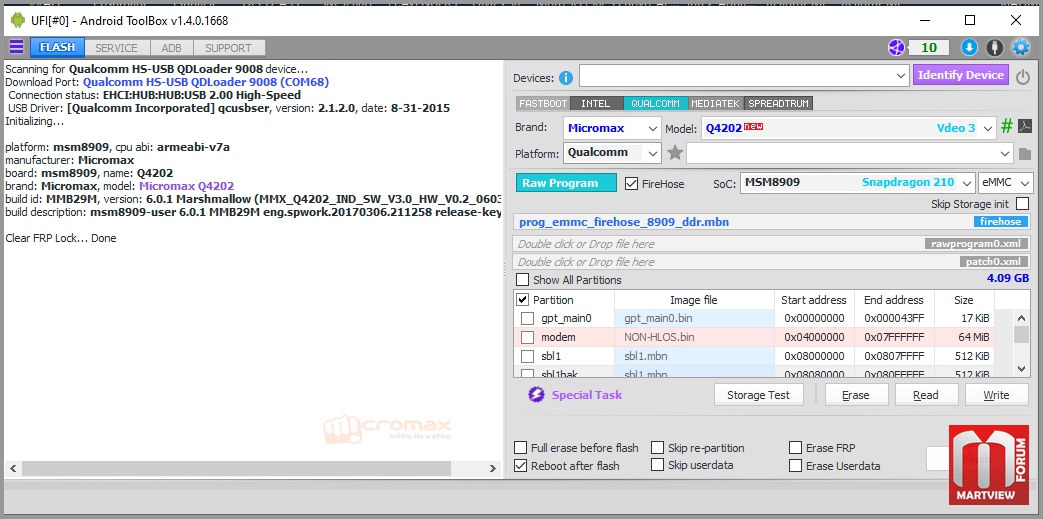Viewport: 1043px width, 519px height.
Task: Open the Brand dropdown showing Micromax
Action: pos(612,128)
